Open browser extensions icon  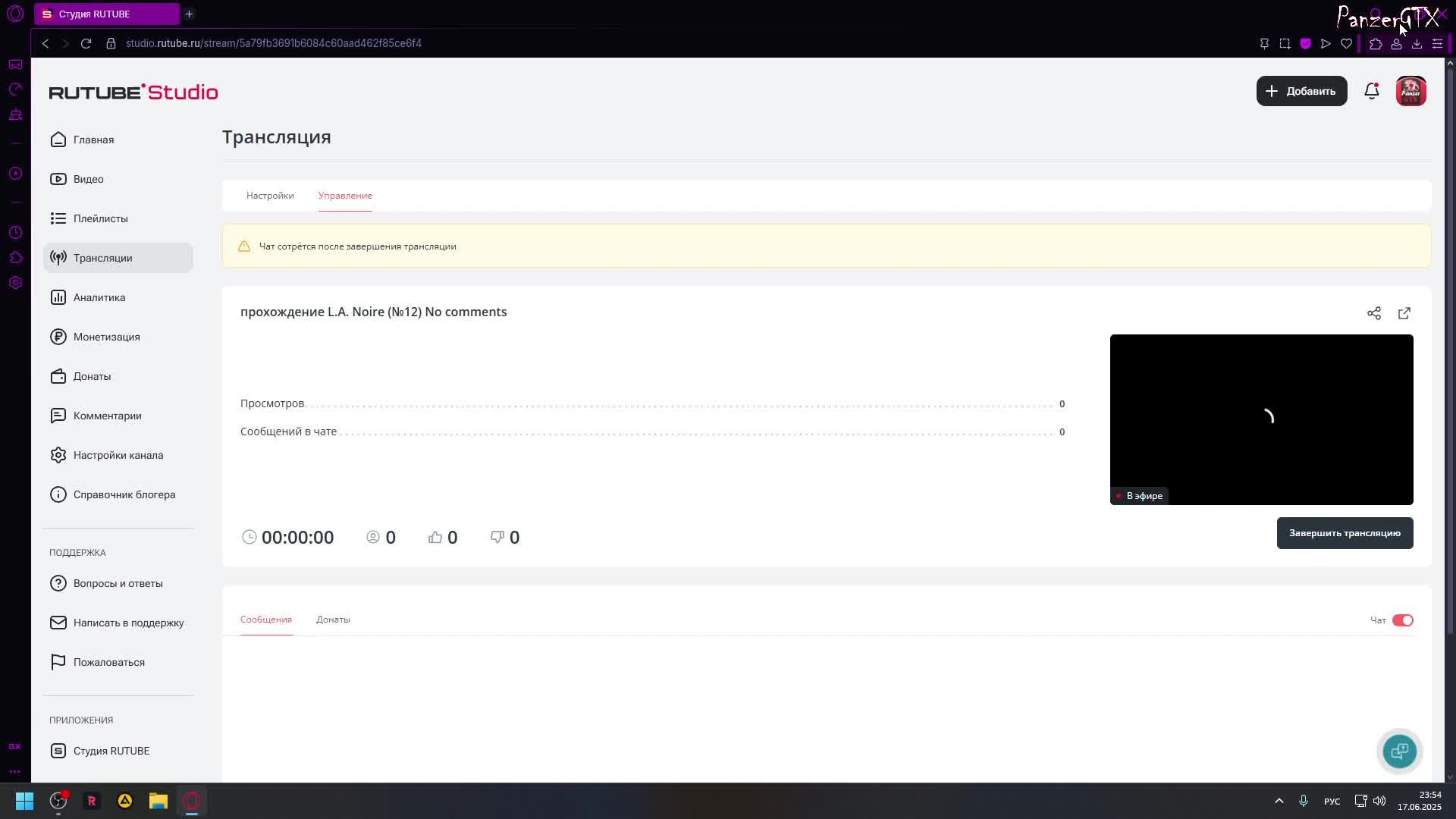coord(1376,43)
